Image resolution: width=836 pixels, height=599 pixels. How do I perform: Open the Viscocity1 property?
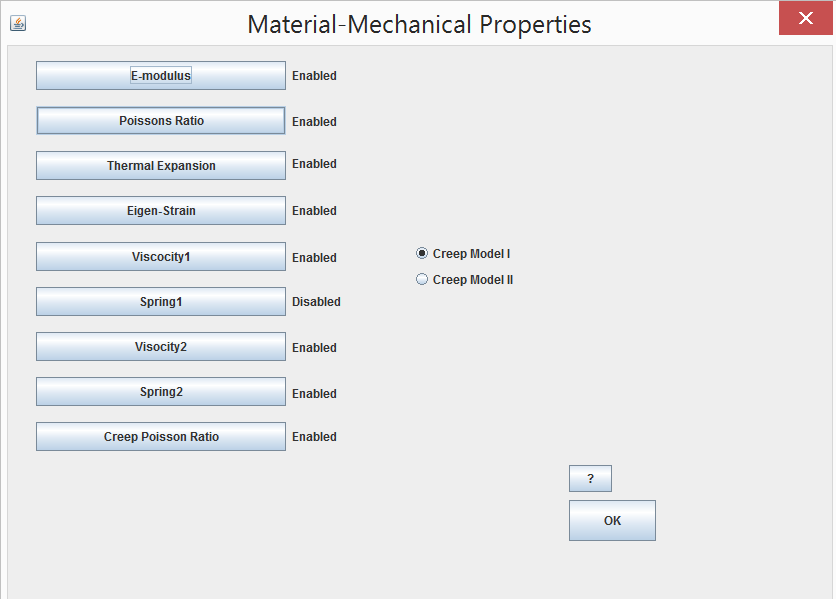[x=160, y=257]
